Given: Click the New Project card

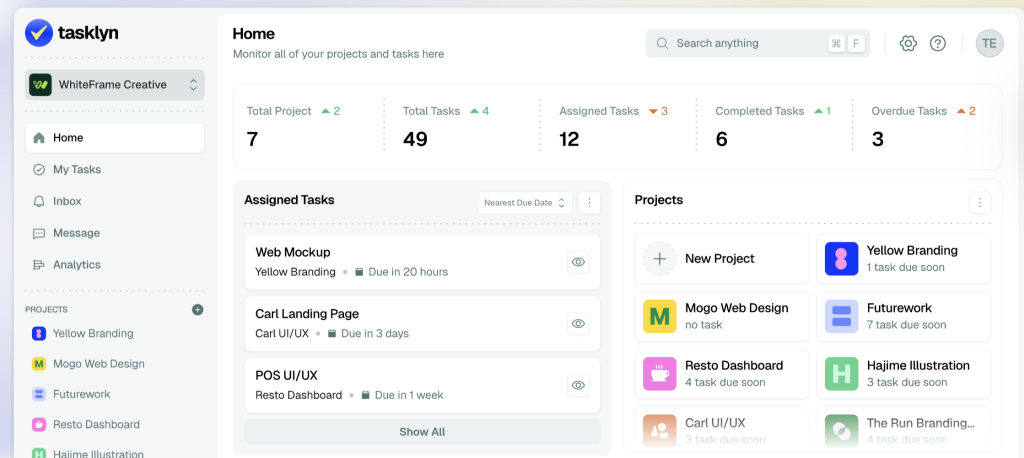Looking at the screenshot, I should pos(721,259).
